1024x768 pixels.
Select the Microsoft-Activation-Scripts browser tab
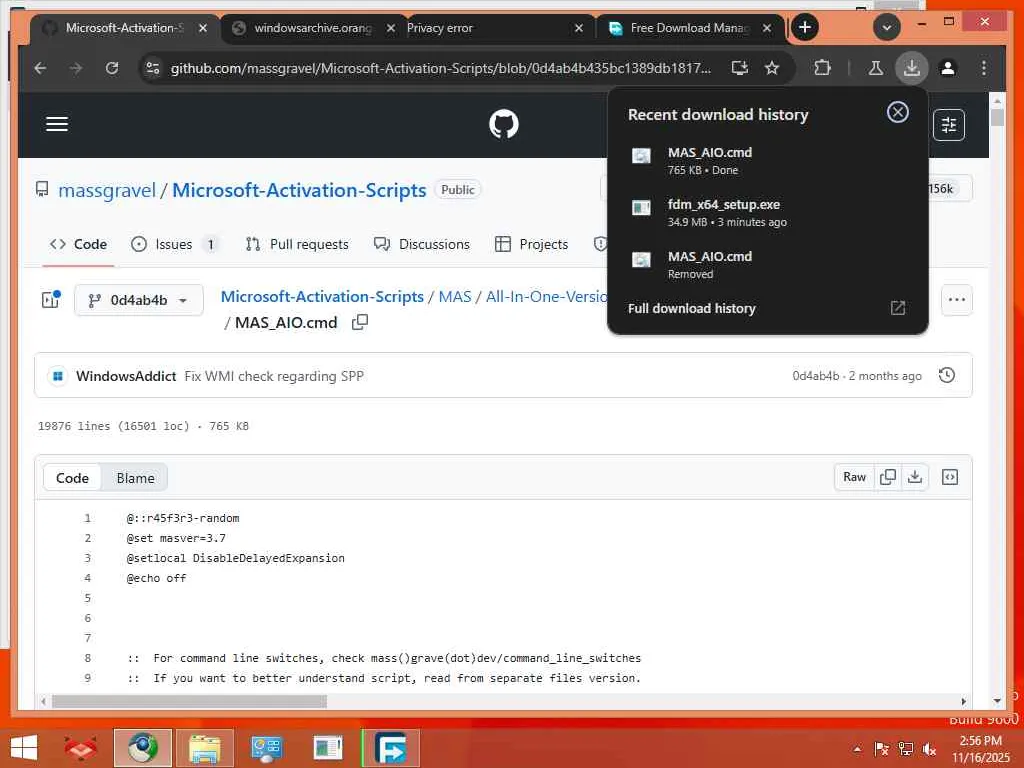coord(124,28)
